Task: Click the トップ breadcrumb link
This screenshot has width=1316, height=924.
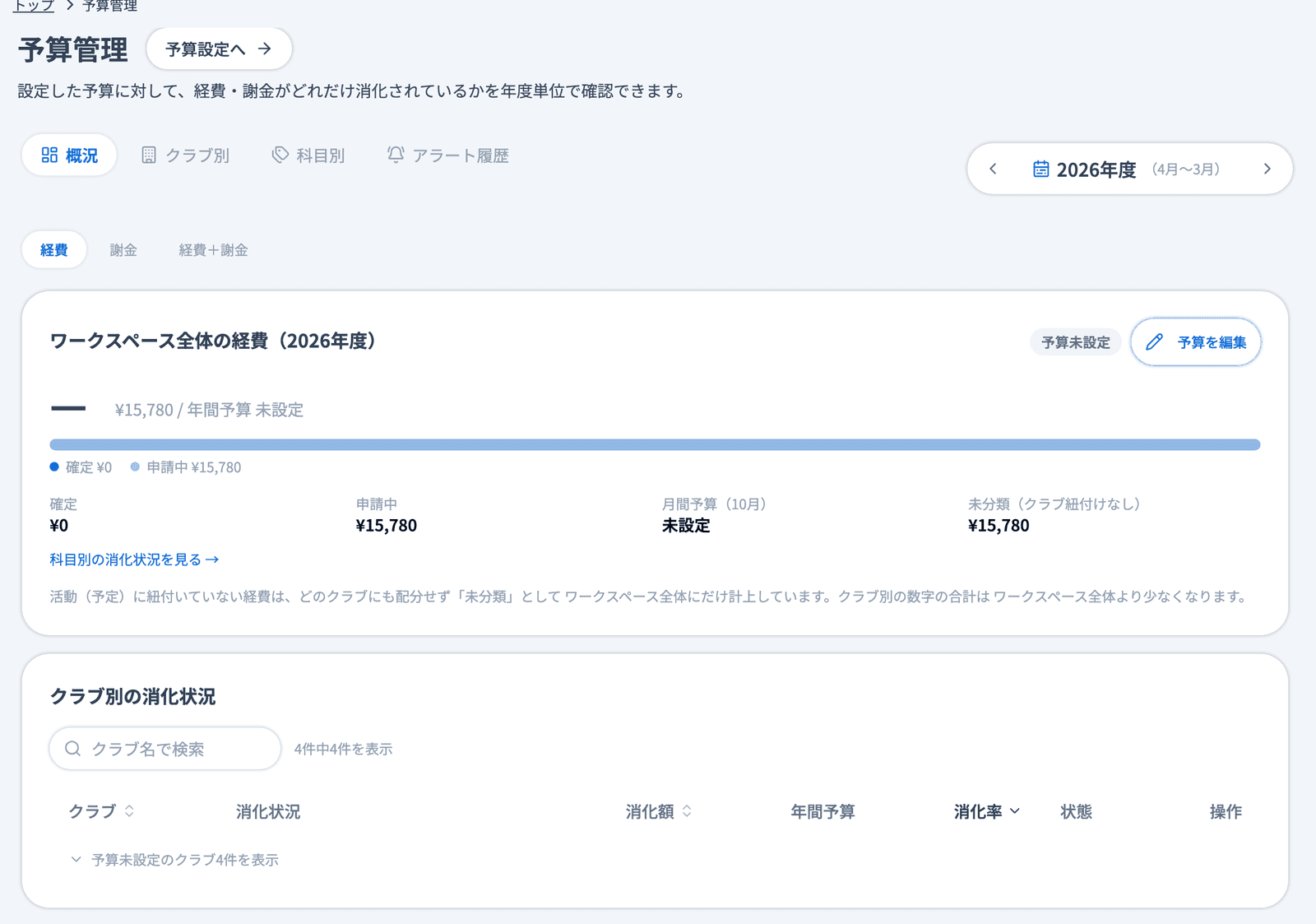Action: click(34, 6)
